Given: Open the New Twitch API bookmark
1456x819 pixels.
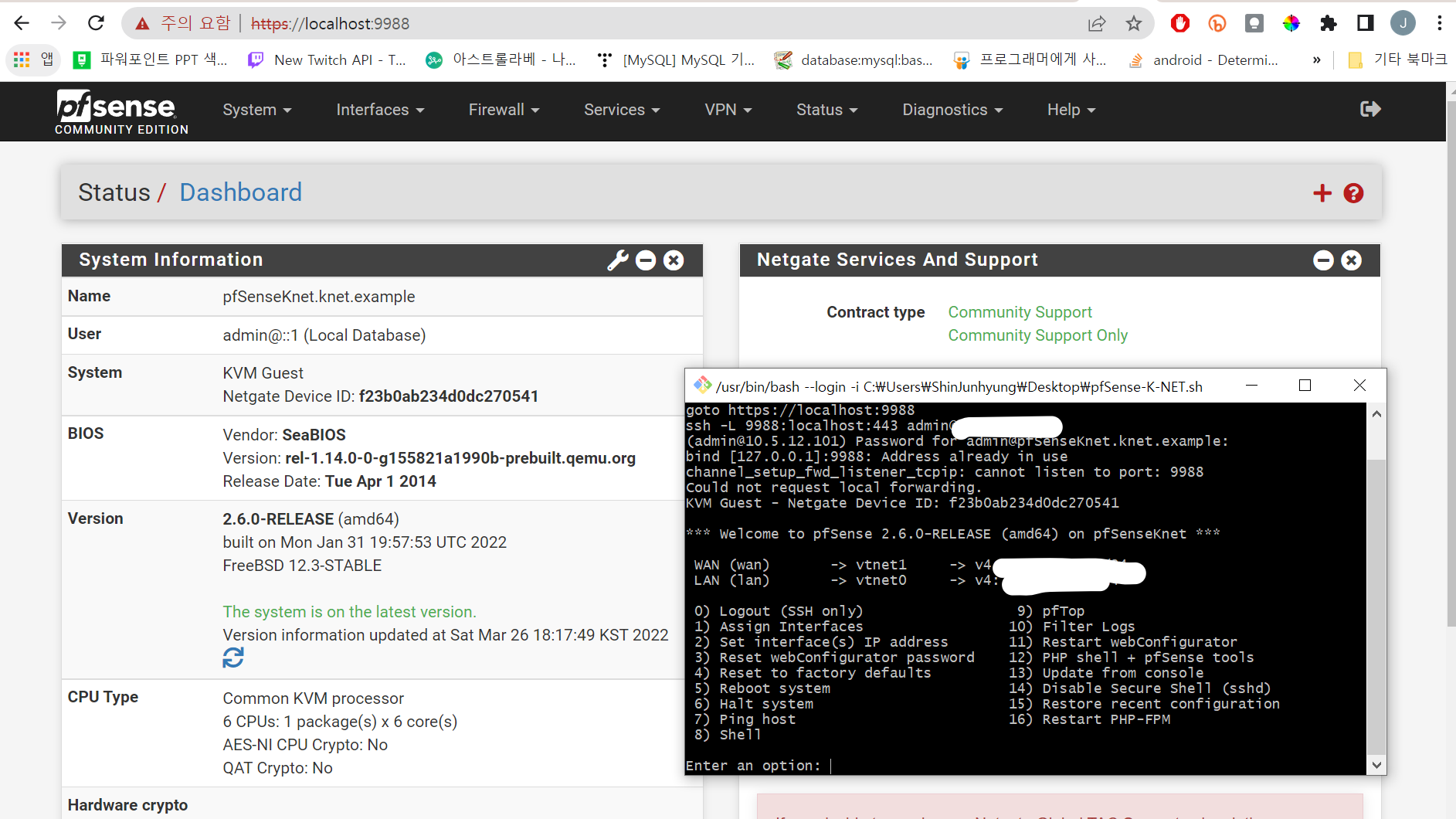Looking at the screenshot, I should [327, 59].
